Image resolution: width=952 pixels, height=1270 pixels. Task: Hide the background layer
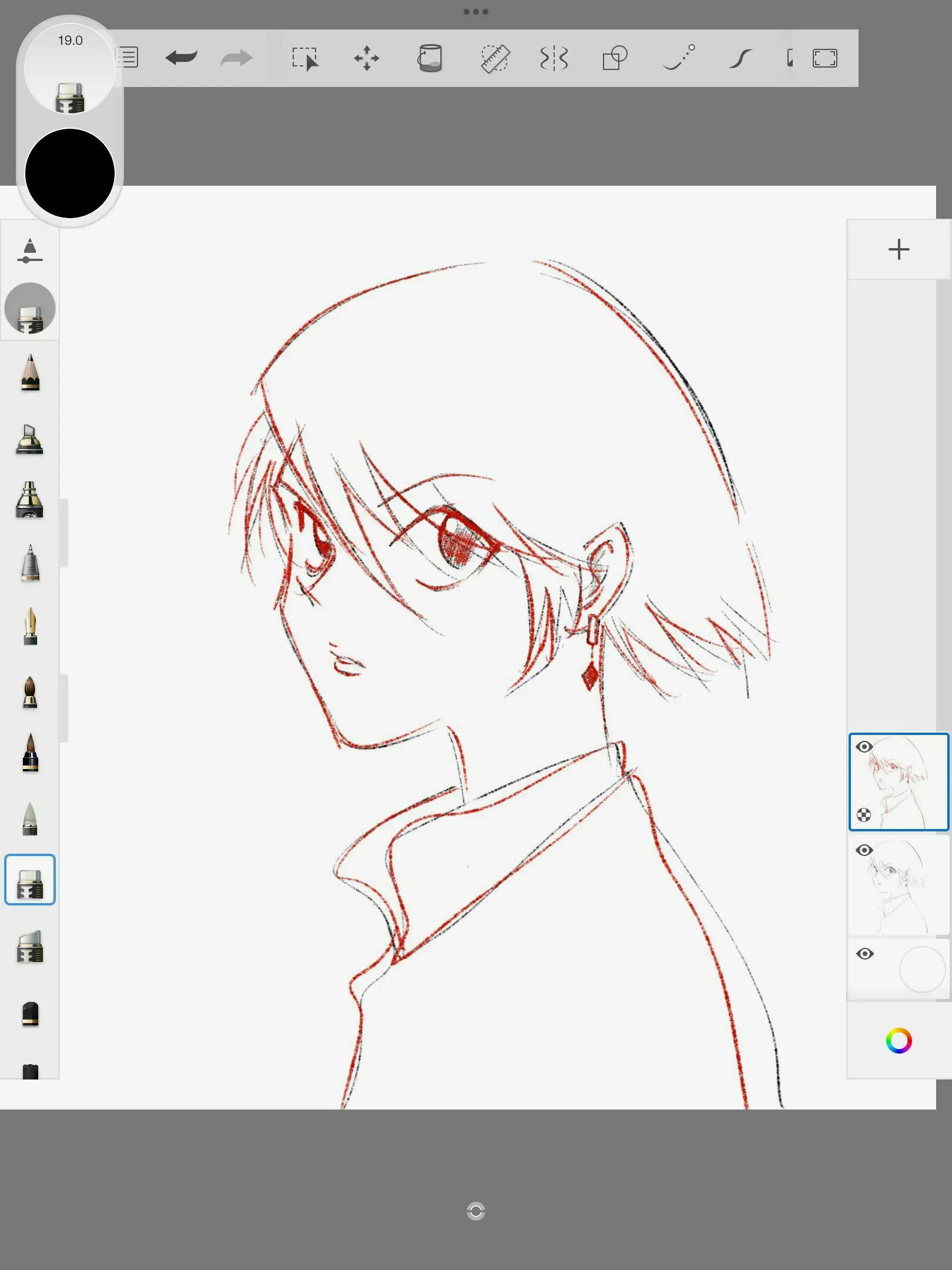[864, 954]
